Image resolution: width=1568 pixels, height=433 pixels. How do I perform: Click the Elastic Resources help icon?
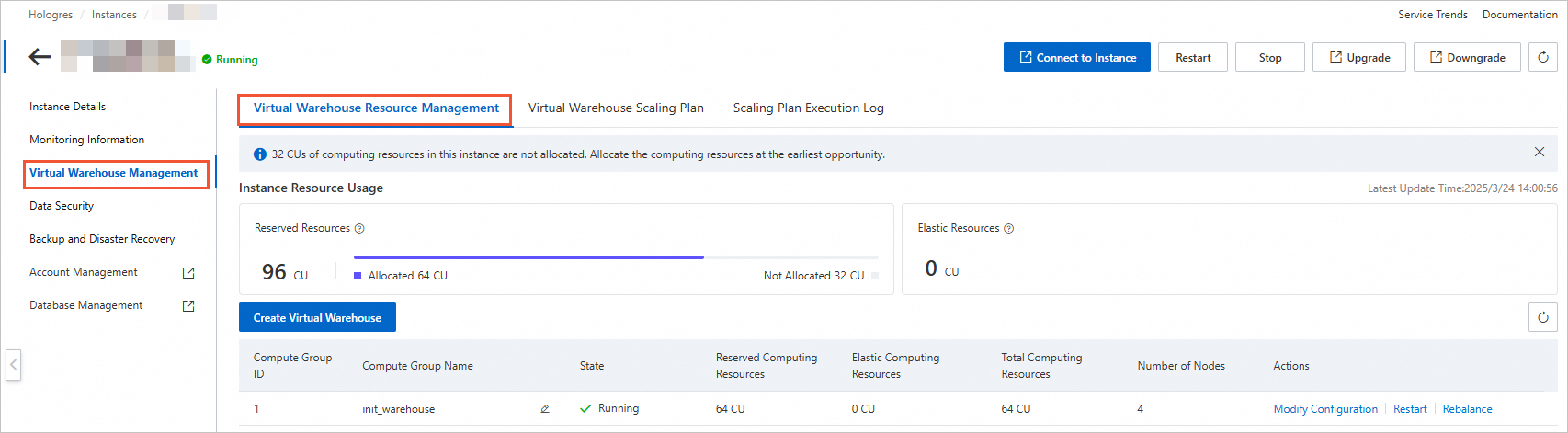[x=1008, y=229]
